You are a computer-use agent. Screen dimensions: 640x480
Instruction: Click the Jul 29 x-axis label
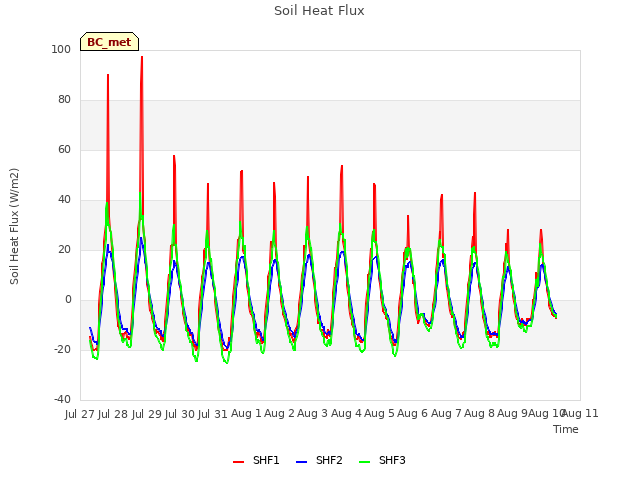[146, 414]
